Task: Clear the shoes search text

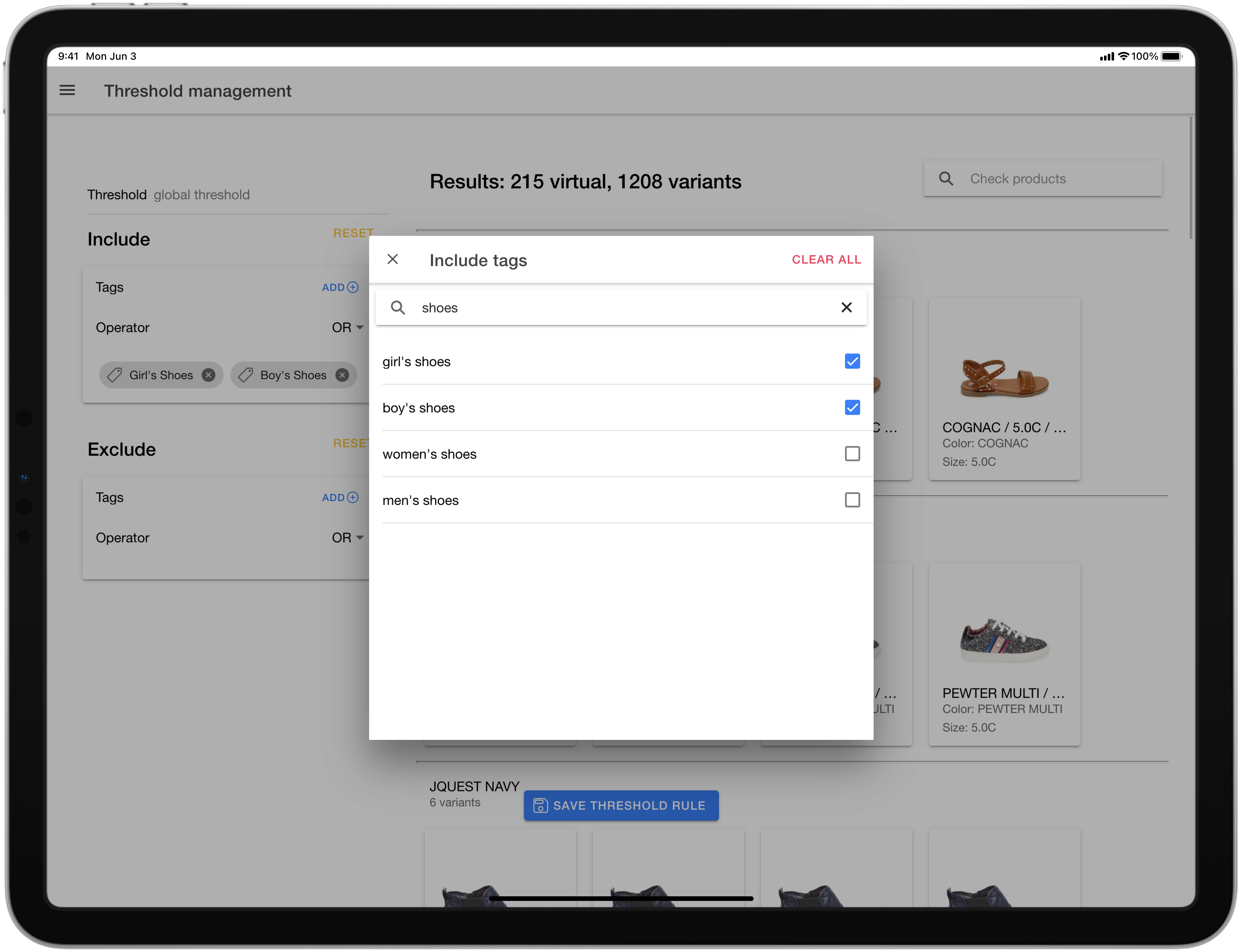Action: coord(847,308)
